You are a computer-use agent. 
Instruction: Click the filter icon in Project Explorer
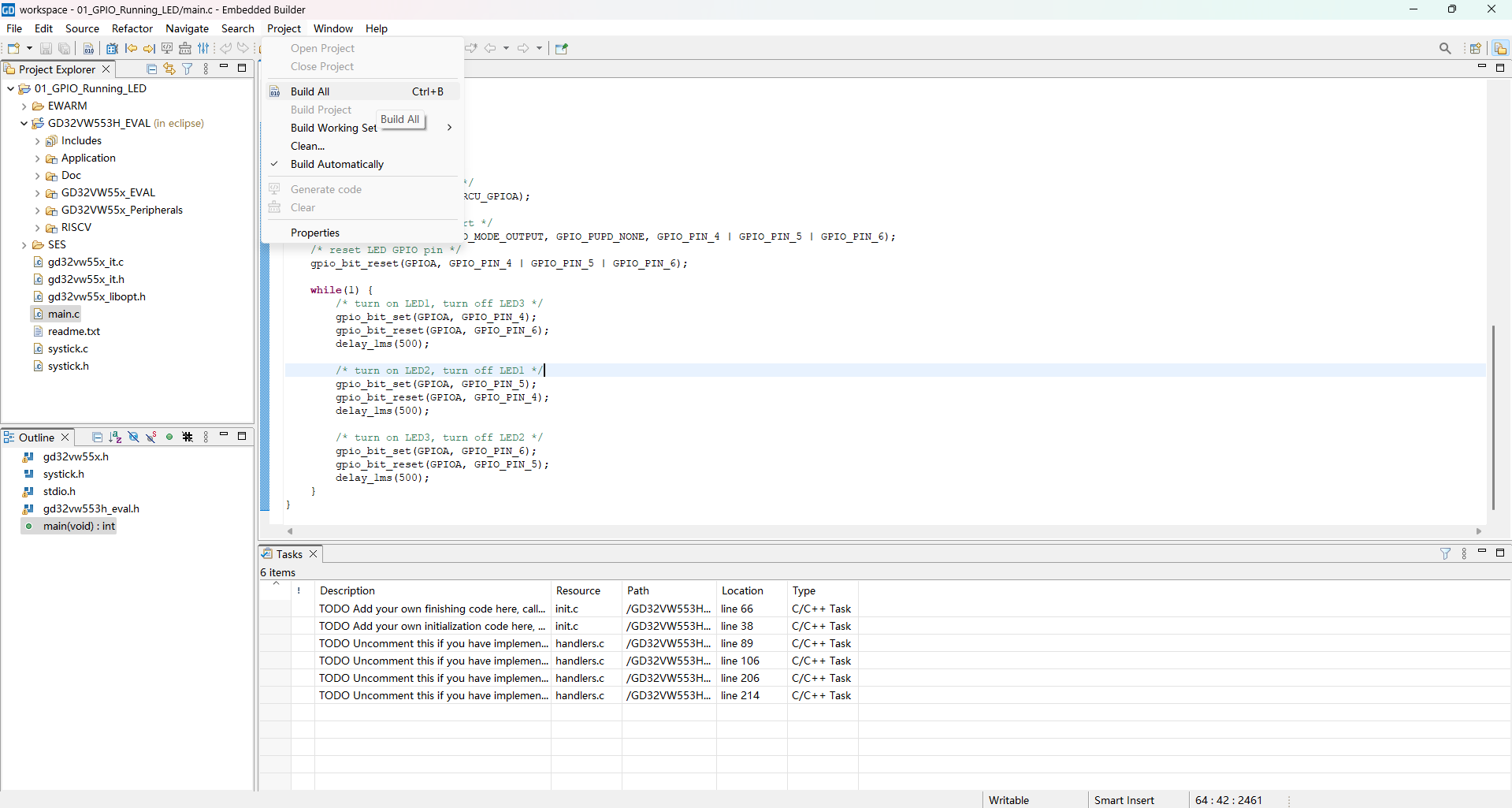pos(188,69)
